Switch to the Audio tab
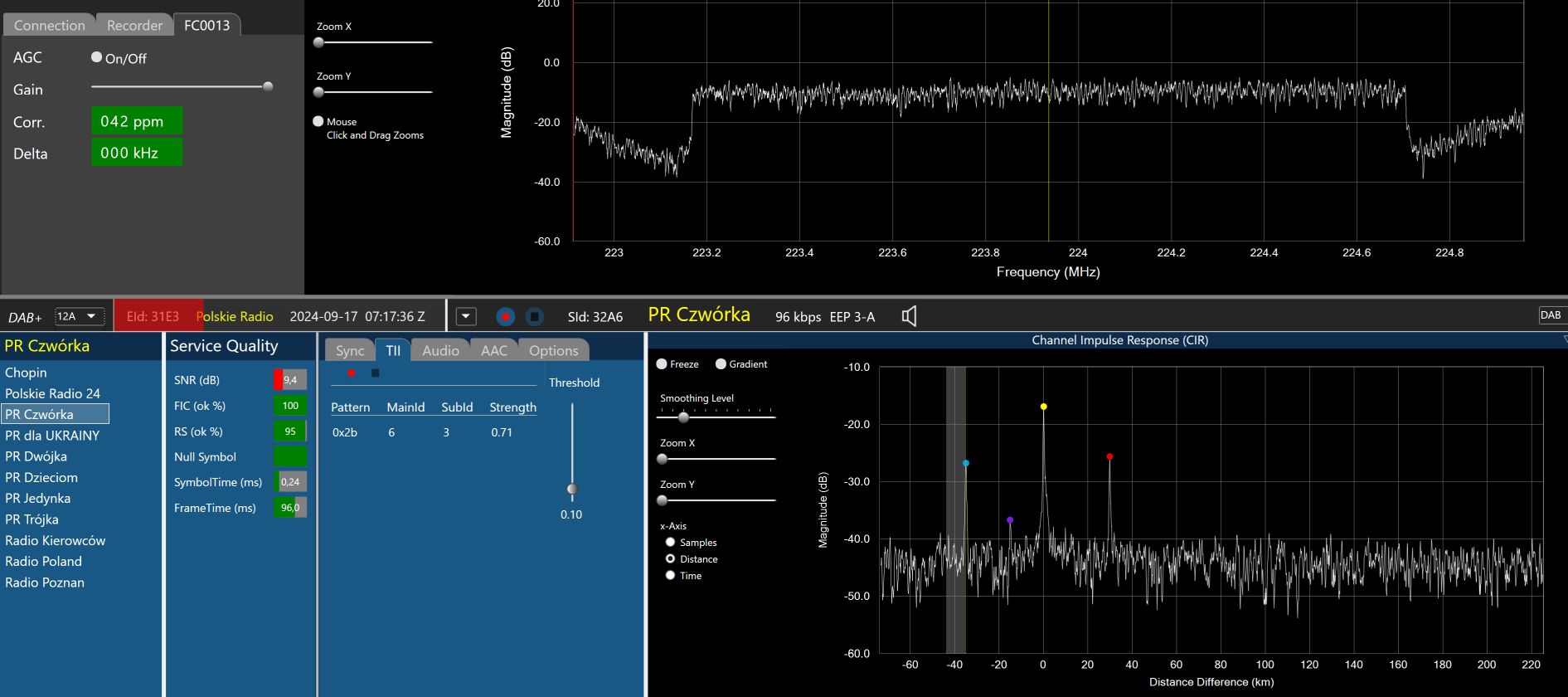Image resolution: width=1568 pixels, height=697 pixels. coord(440,351)
